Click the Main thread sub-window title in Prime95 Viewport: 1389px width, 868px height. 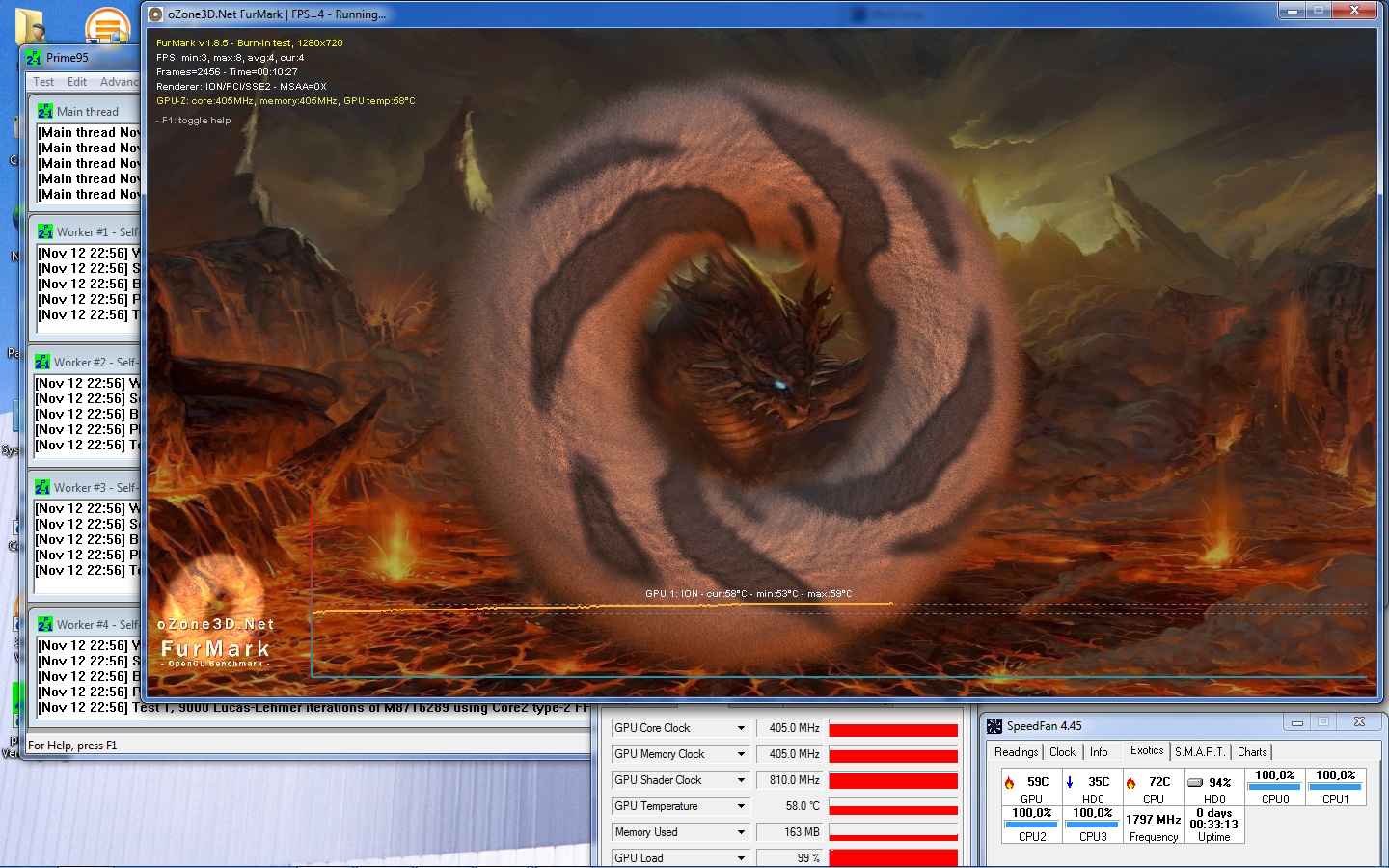87,112
